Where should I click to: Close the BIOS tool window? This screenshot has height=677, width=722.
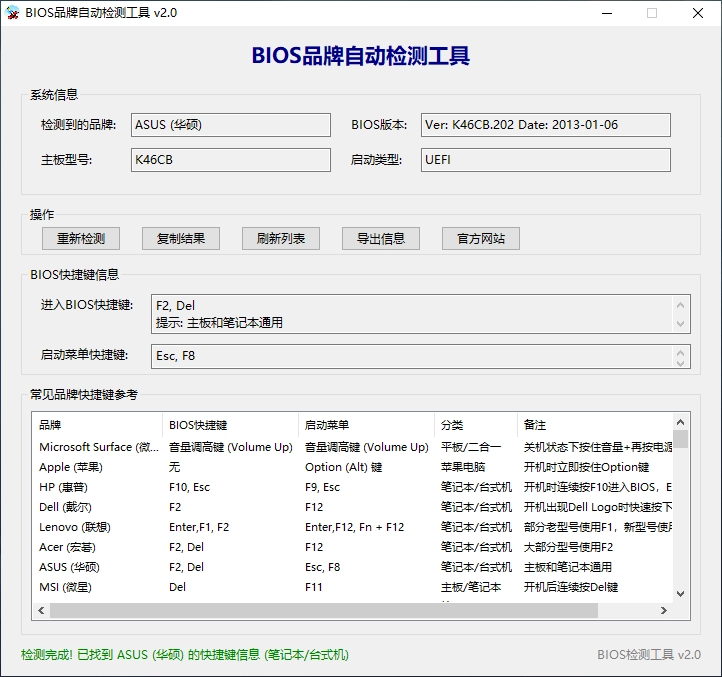pyautogui.click(x=698, y=13)
